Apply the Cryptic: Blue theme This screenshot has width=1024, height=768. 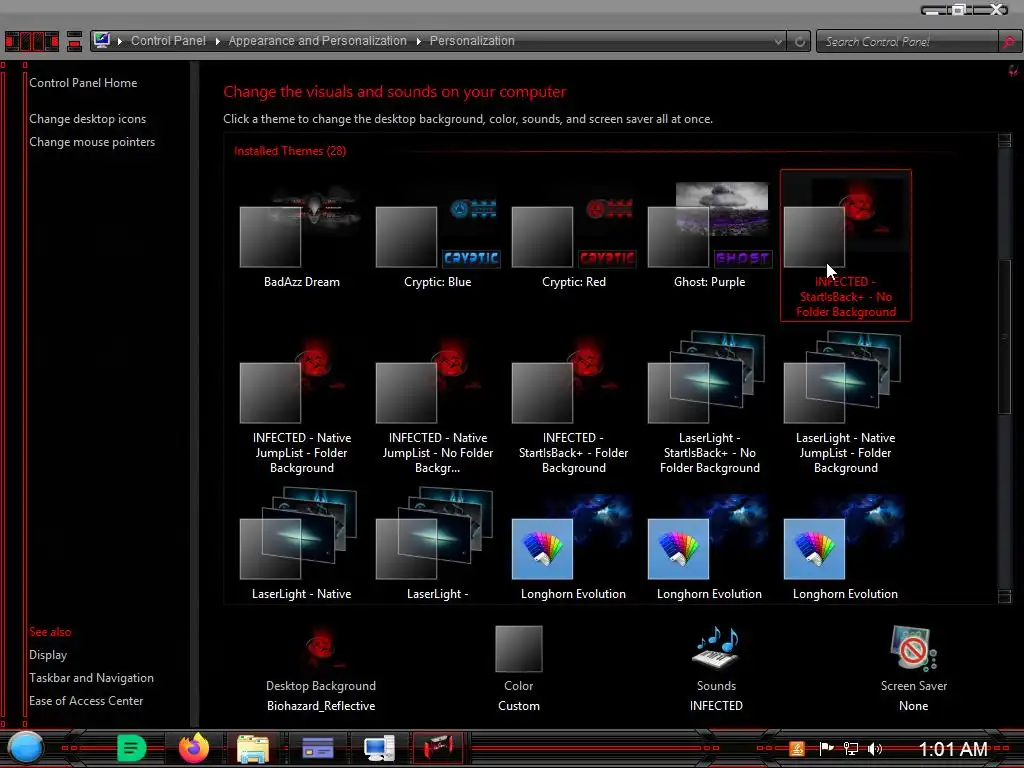click(x=437, y=236)
